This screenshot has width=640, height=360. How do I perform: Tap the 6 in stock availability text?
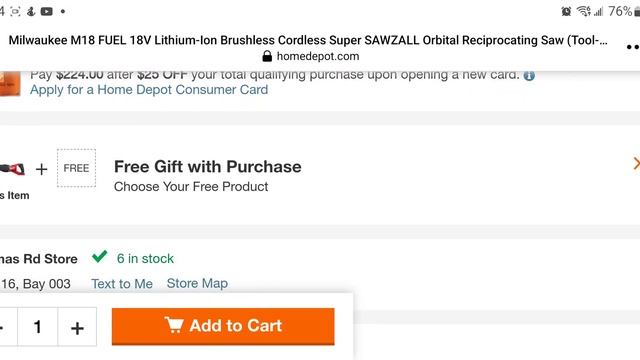(145, 258)
